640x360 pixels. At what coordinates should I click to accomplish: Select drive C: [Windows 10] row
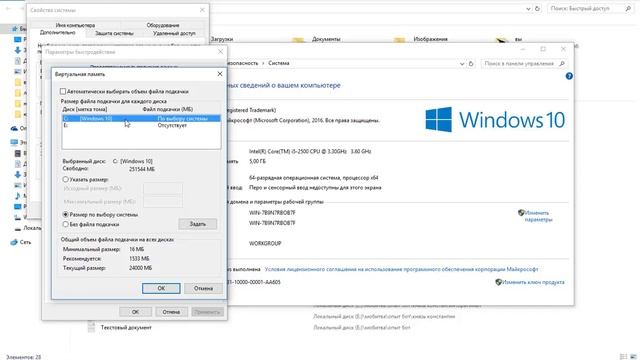141,118
